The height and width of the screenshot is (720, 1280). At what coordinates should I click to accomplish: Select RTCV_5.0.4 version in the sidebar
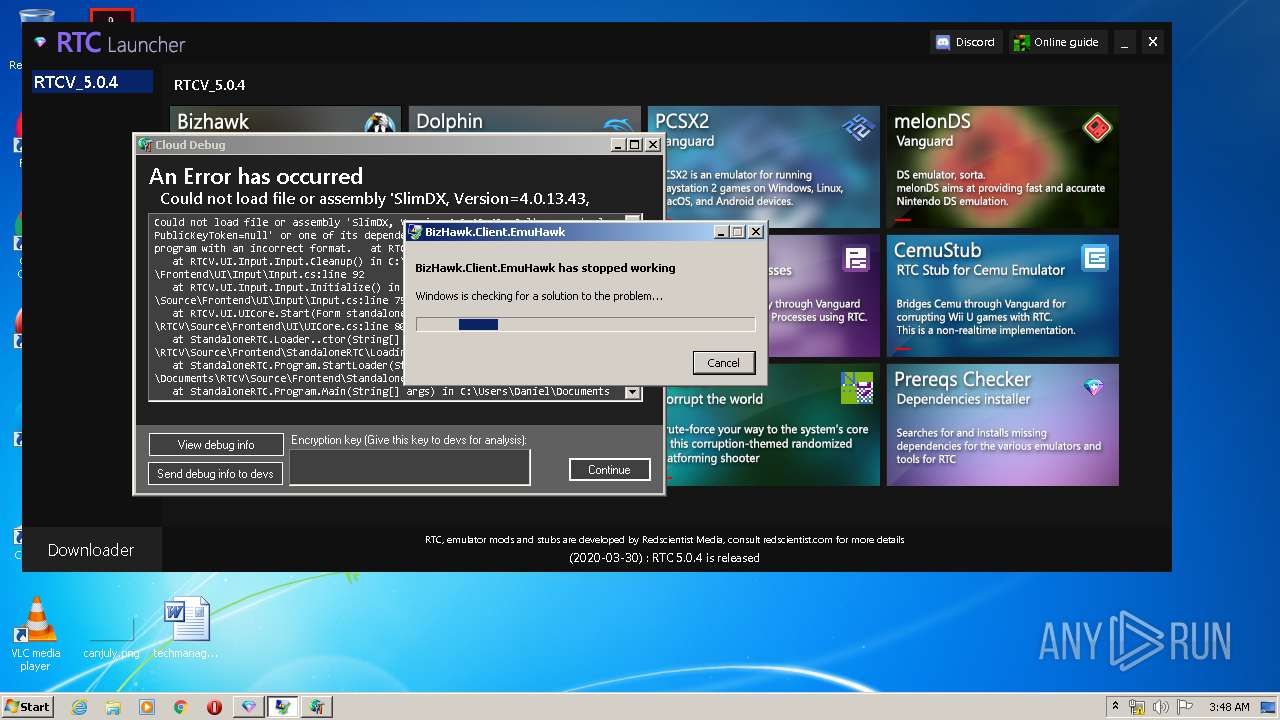point(92,82)
